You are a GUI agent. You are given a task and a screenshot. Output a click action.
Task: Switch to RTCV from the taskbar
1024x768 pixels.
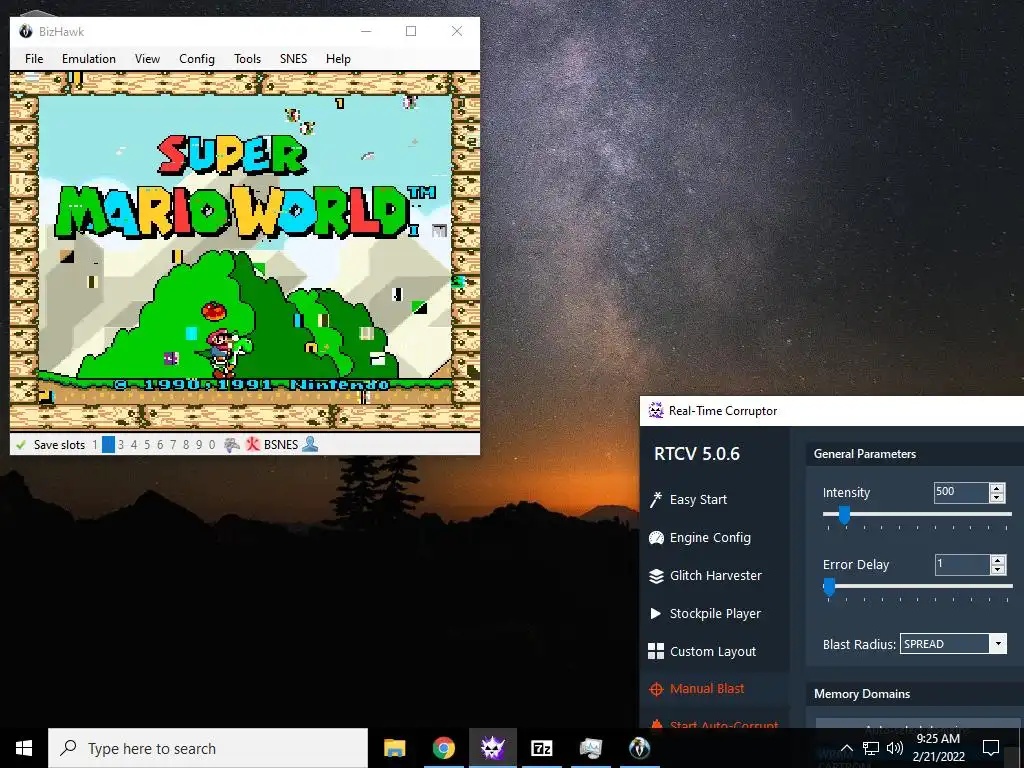492,748
